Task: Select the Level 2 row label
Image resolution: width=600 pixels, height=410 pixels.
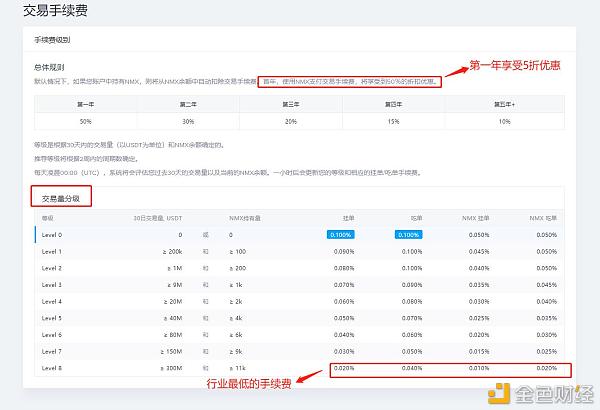Action: pyautogui.click(x=52, y=268)
